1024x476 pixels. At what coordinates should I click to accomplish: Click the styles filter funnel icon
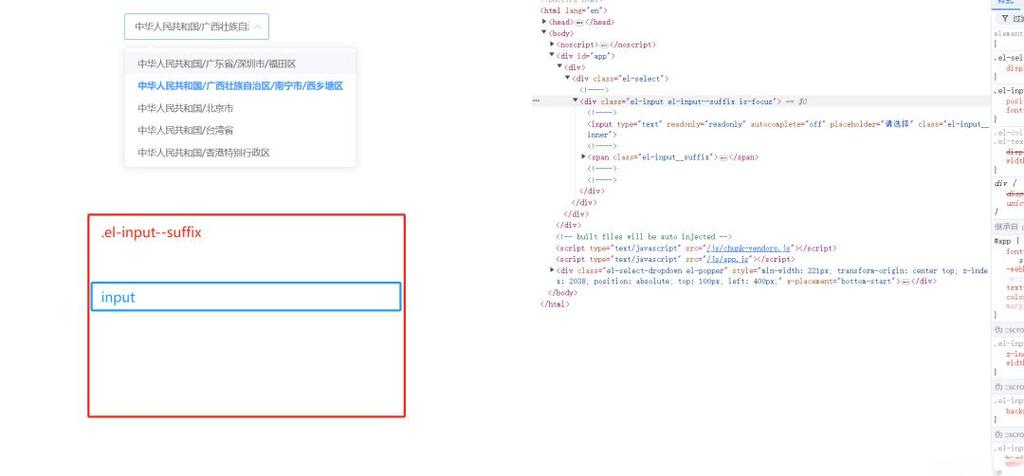click(1005, 18)
